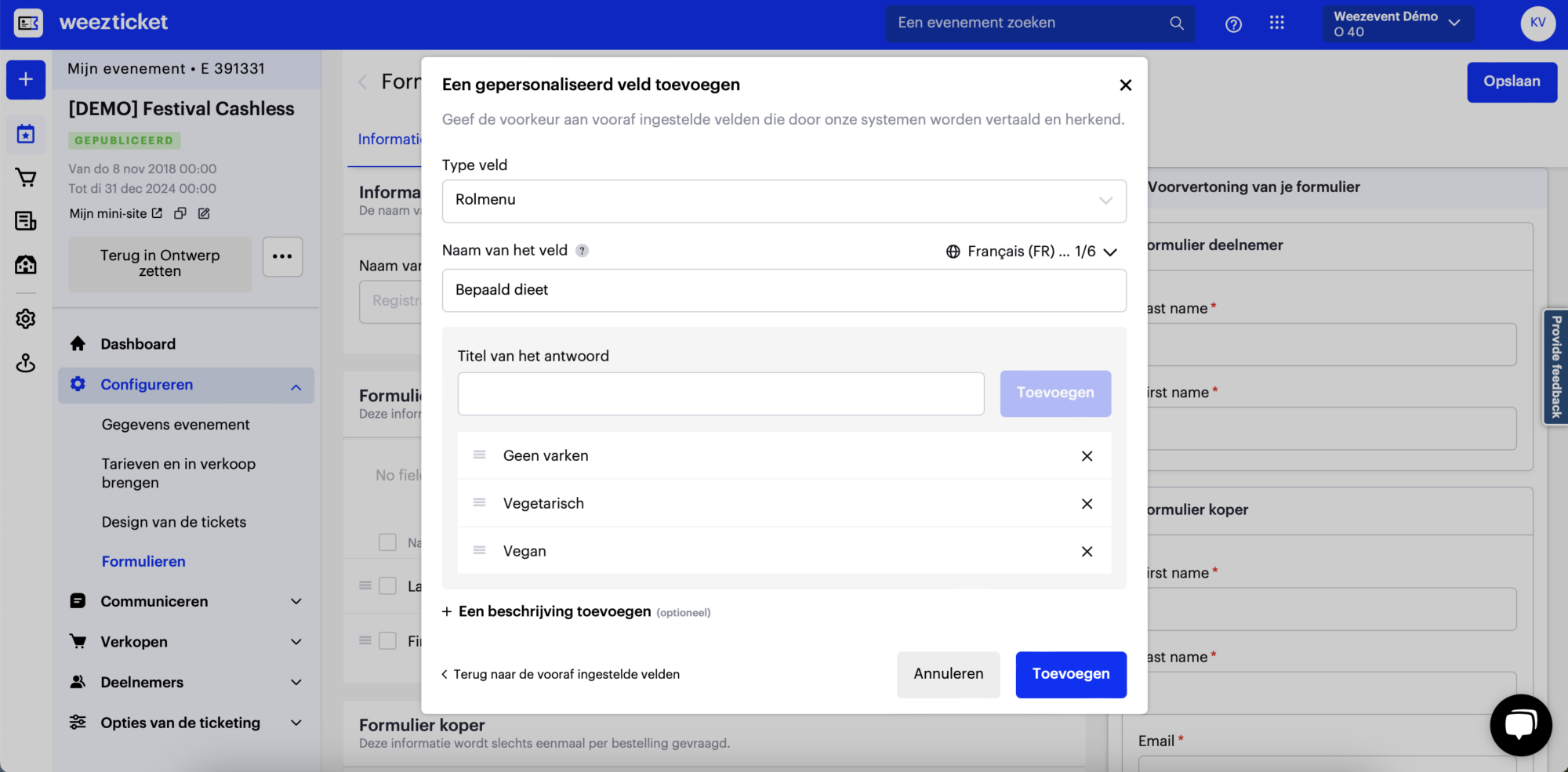The image size is (1568, 772).
Task: Expand the Communiceren menu section
Action: (296, 602)
